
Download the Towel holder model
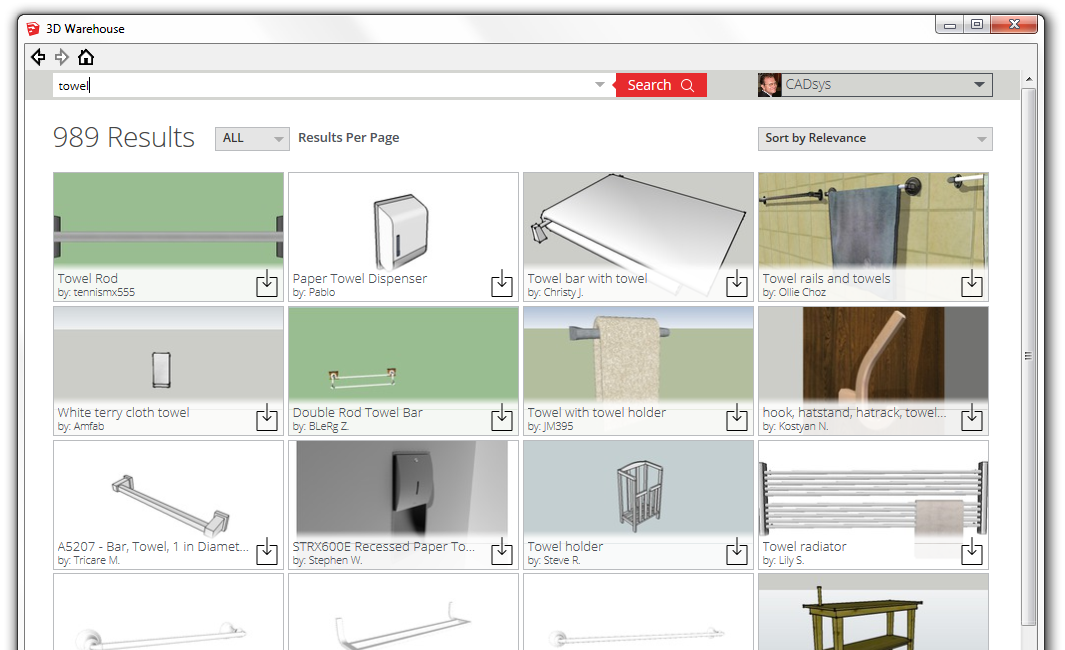[x=737, y=551]
